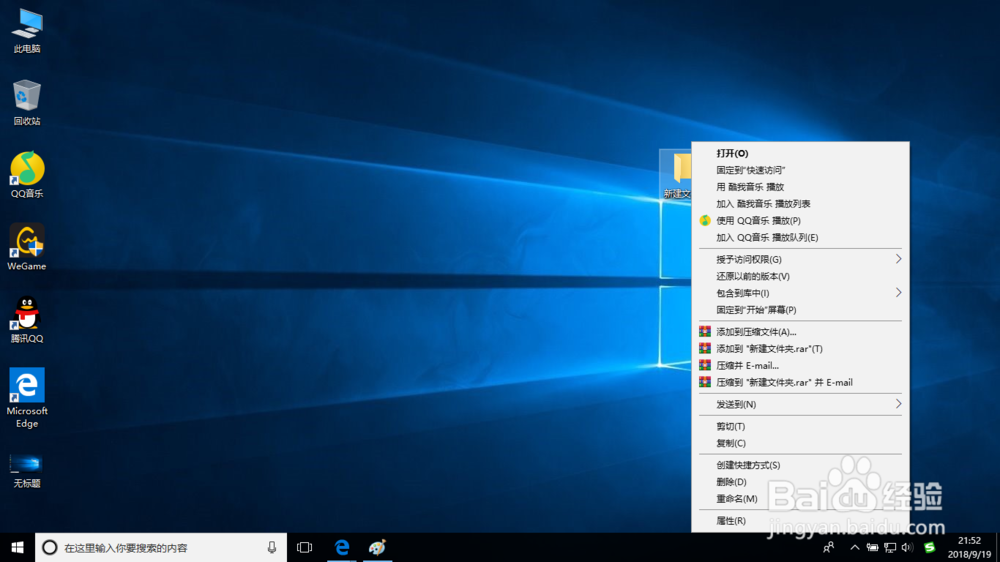
Task: Click the microphone icon in search box
Action: coord(272,547)
